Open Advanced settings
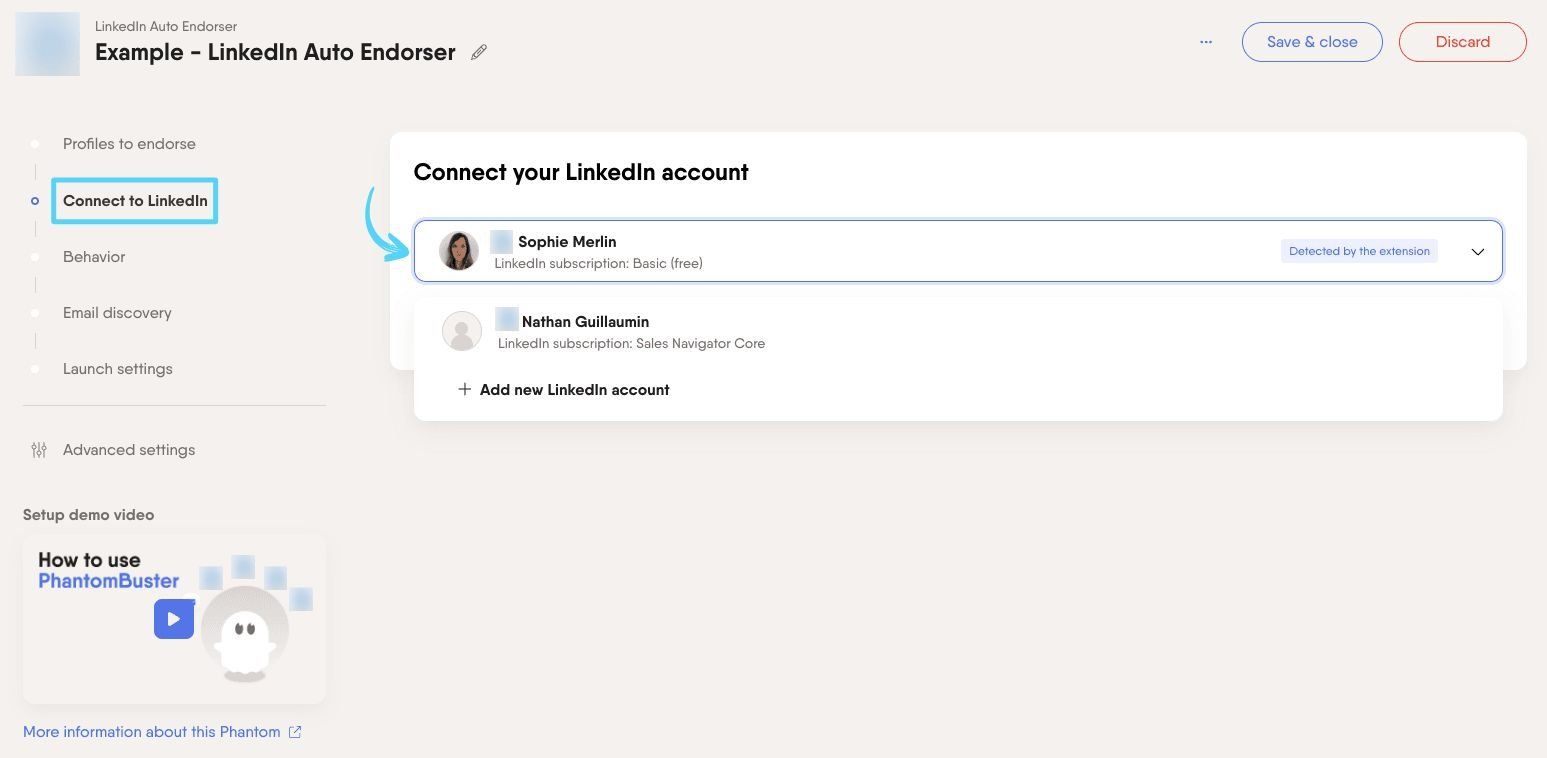 (129, 450)
